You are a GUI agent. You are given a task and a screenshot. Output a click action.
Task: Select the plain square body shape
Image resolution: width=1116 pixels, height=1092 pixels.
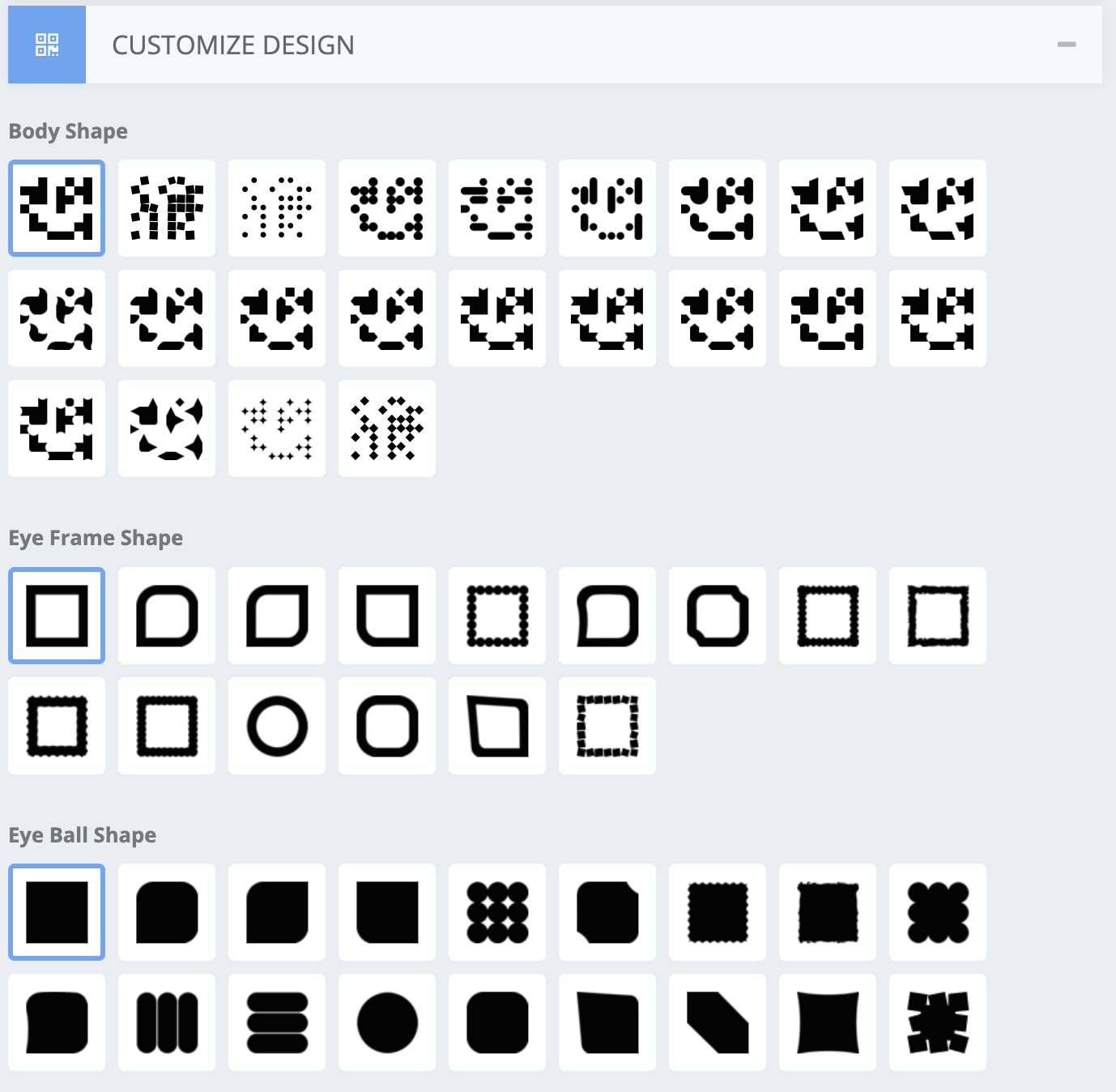(x=57, y=208)
